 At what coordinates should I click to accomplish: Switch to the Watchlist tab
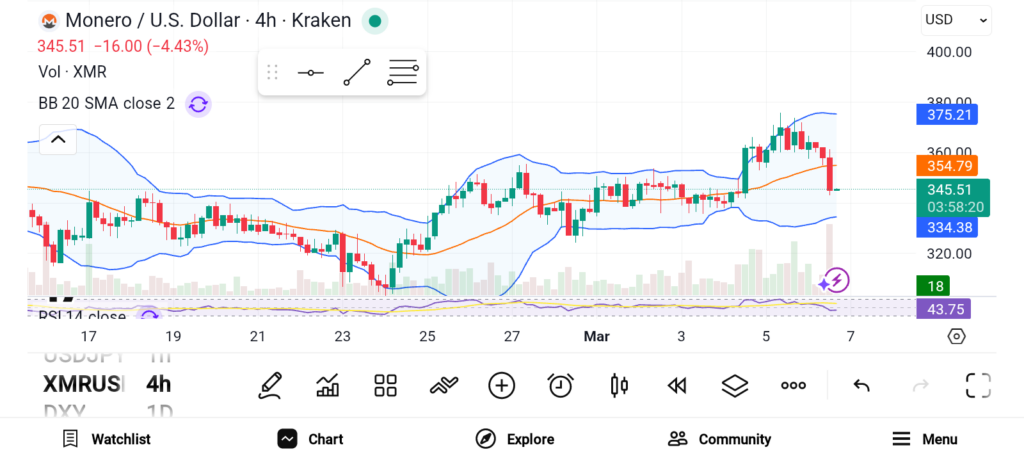click(106, 439)
